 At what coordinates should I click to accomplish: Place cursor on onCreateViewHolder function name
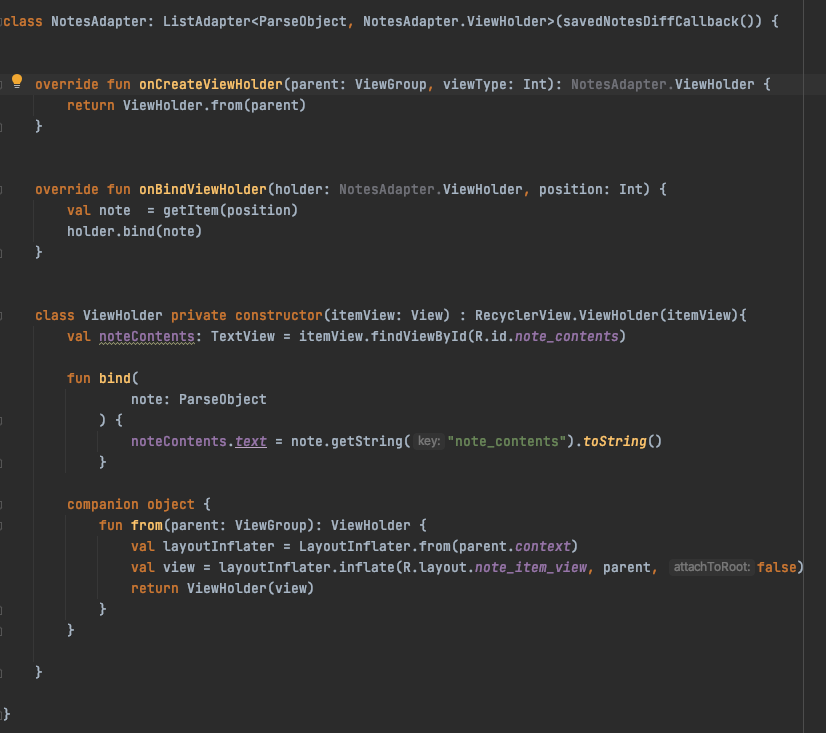click(211, 84)
